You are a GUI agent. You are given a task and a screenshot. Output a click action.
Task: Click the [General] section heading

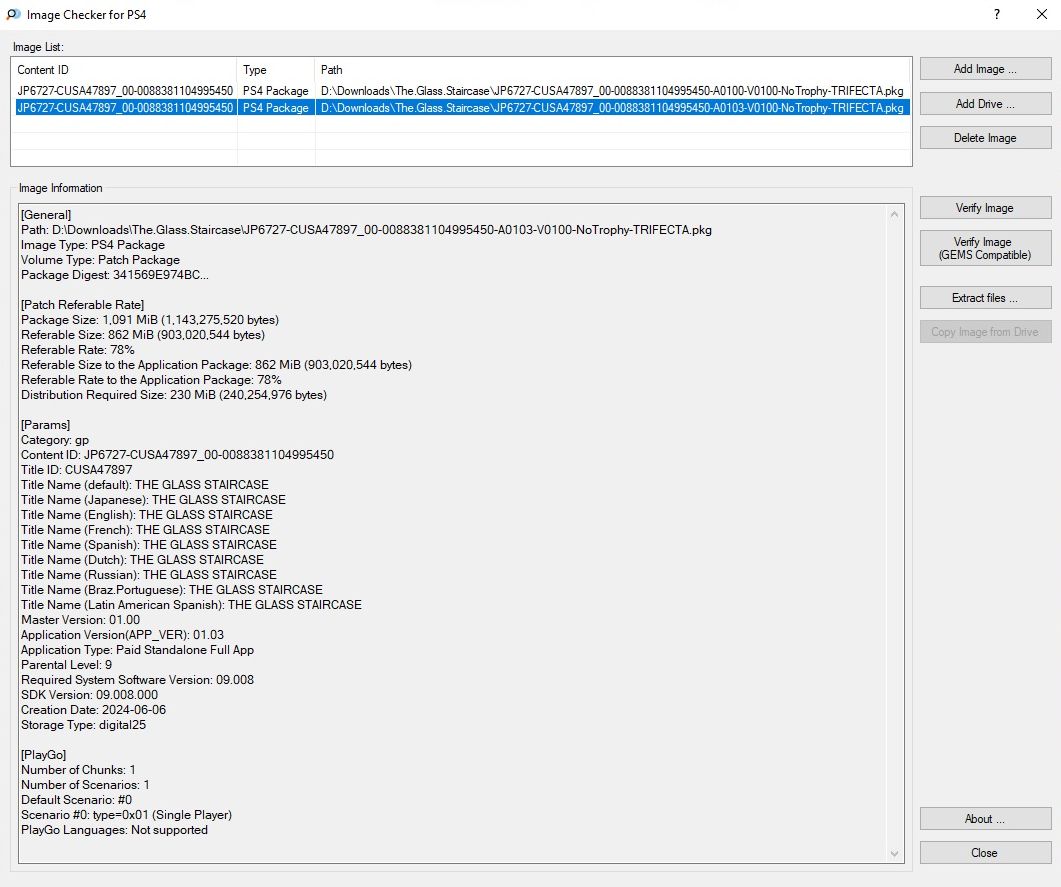[x=46, y=215]
